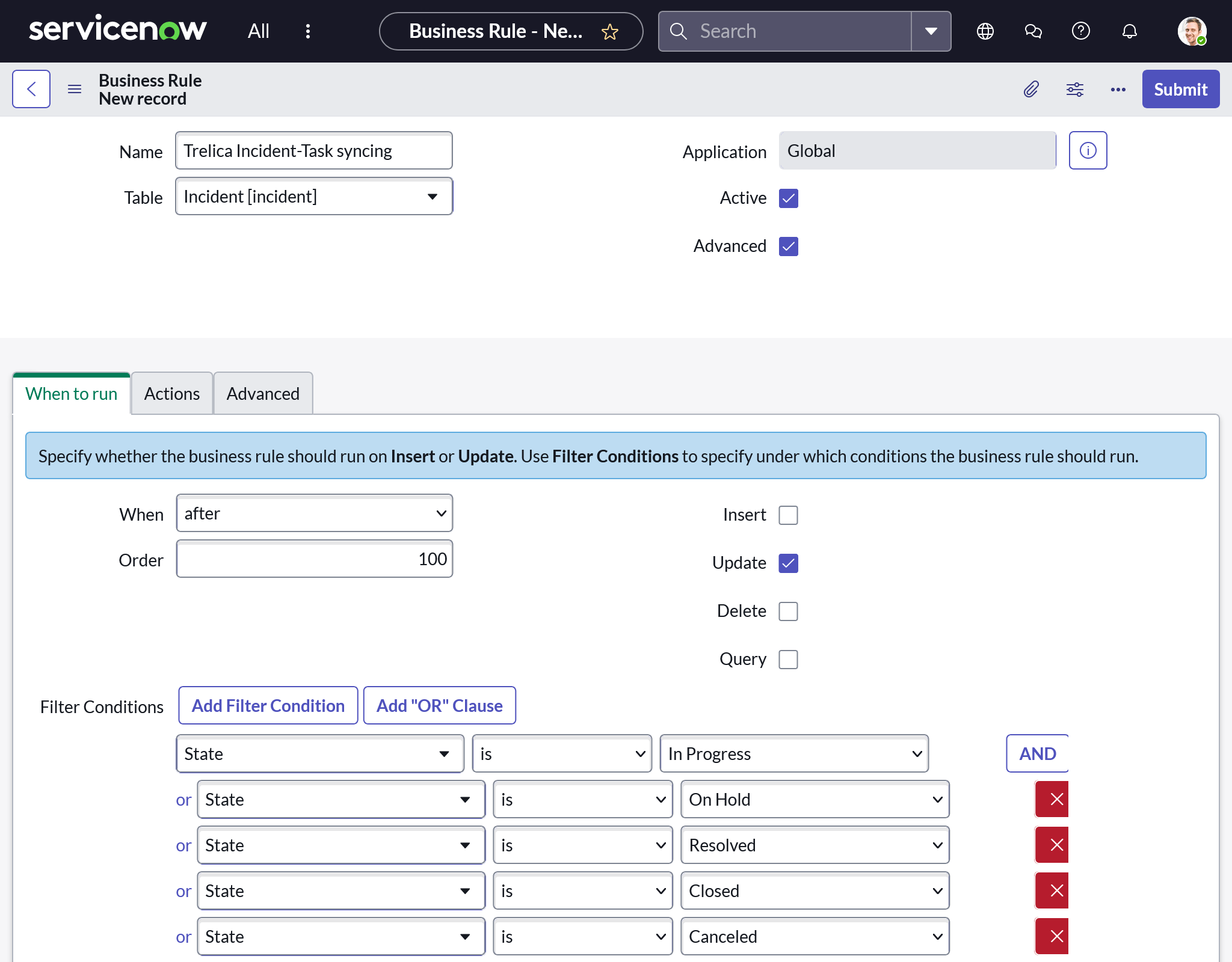This screenshot has height=962, width=1232.
Task: Open the Closed value dropdown
Action: pyautogui.click(x=815, y=890)
